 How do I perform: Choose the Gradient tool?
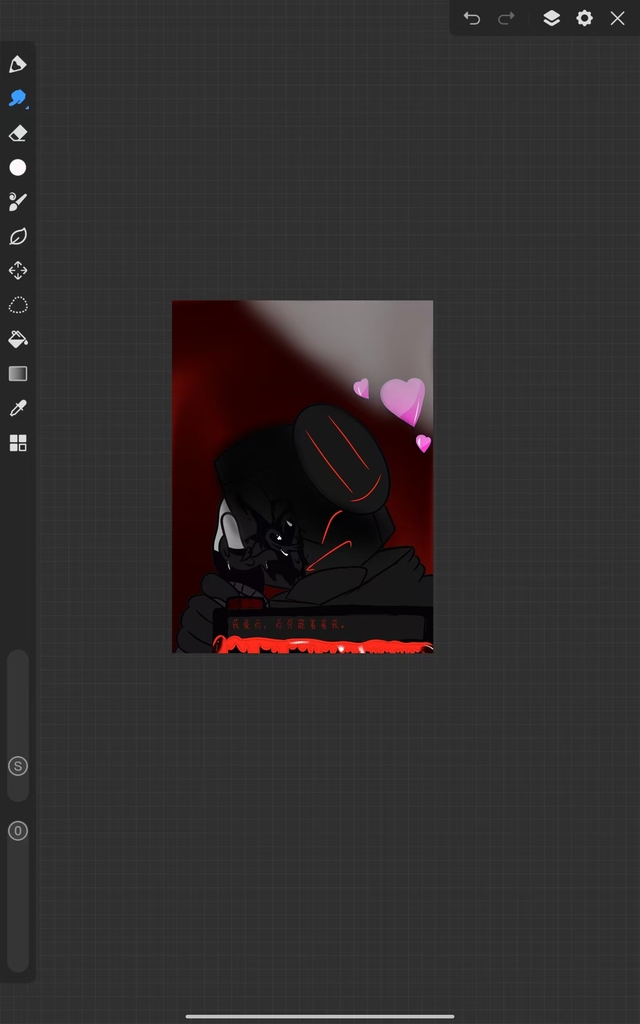(x=18, y=374)
